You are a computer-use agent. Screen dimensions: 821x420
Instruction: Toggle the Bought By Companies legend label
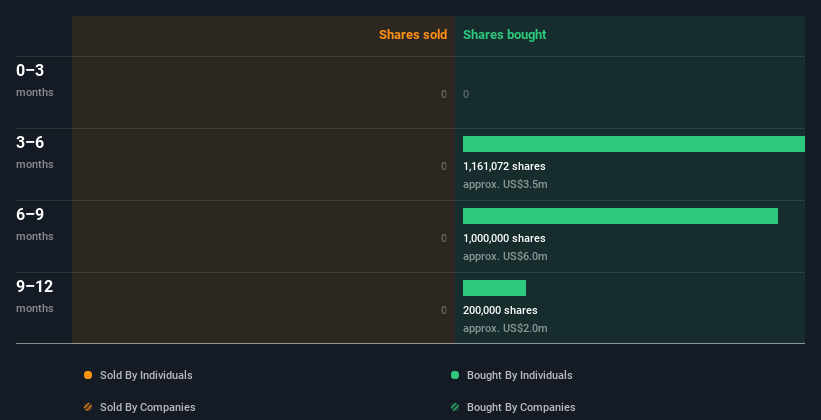pos(521,407)
